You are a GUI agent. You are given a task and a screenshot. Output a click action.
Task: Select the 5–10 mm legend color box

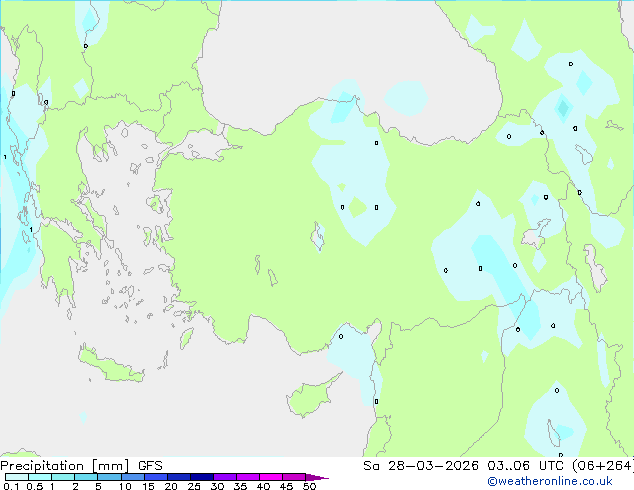(x=109, y=477)
